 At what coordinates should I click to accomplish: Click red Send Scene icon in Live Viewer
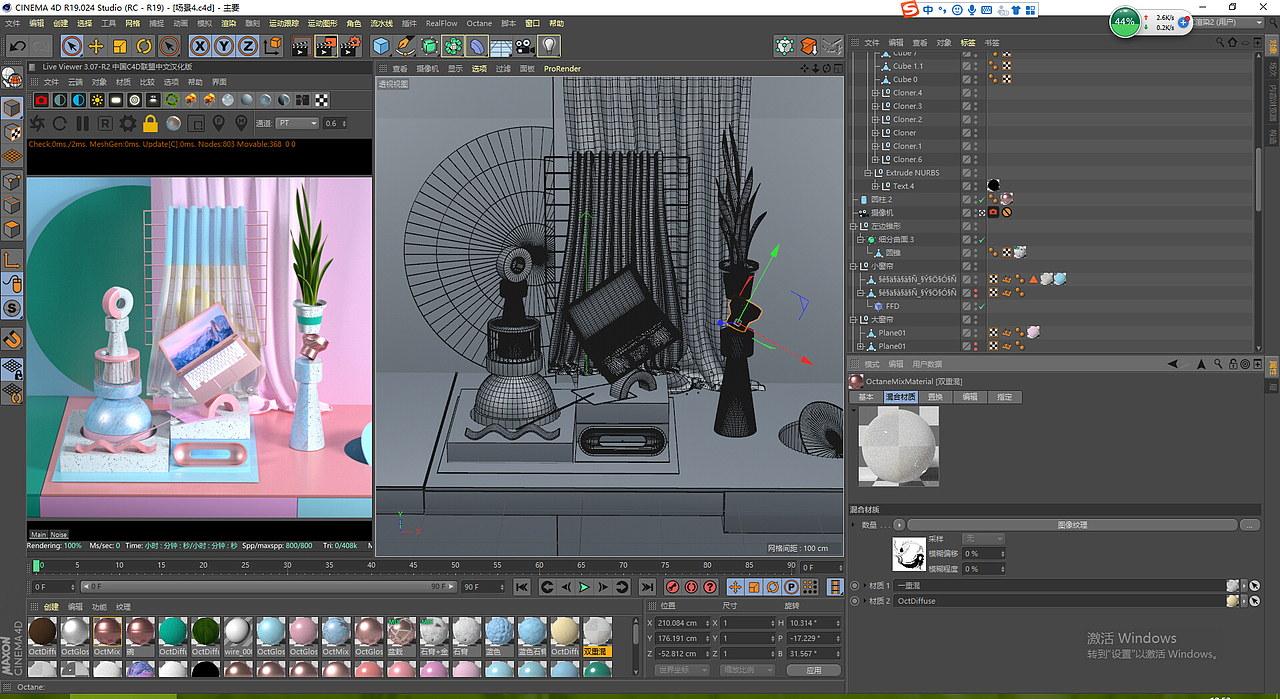point(41,100)
